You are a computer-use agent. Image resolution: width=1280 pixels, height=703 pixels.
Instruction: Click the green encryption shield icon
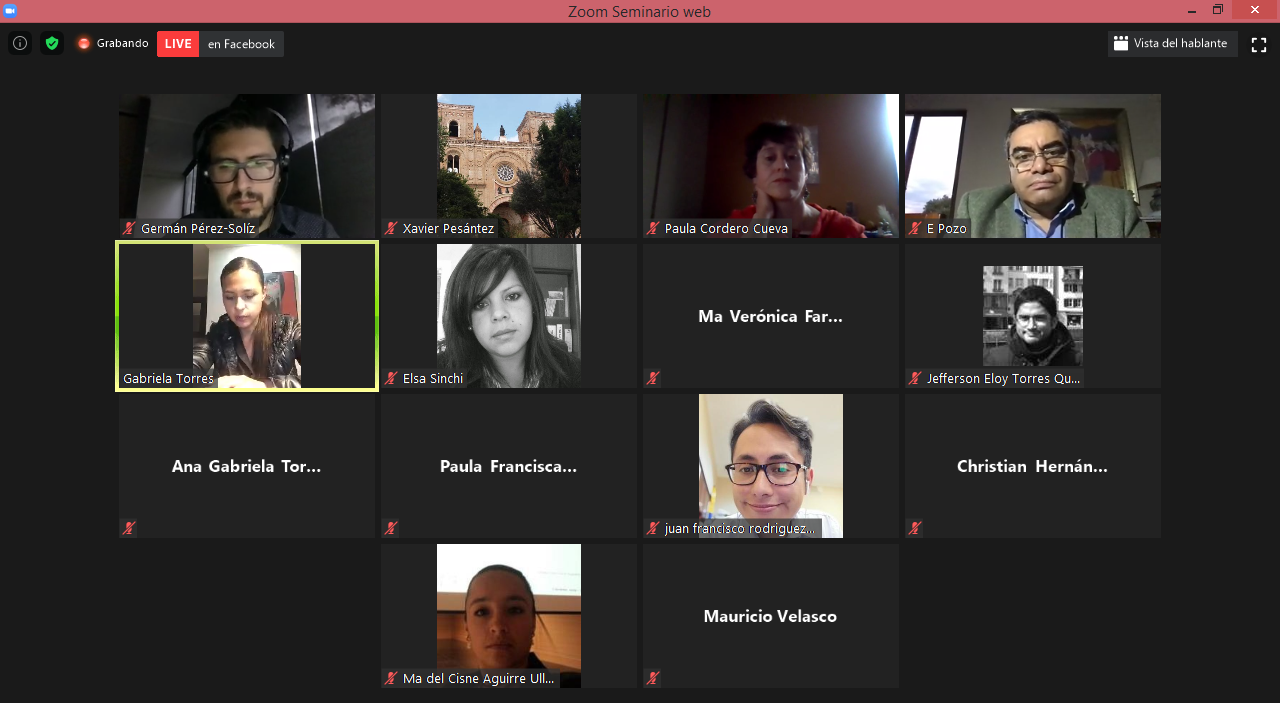52,43
